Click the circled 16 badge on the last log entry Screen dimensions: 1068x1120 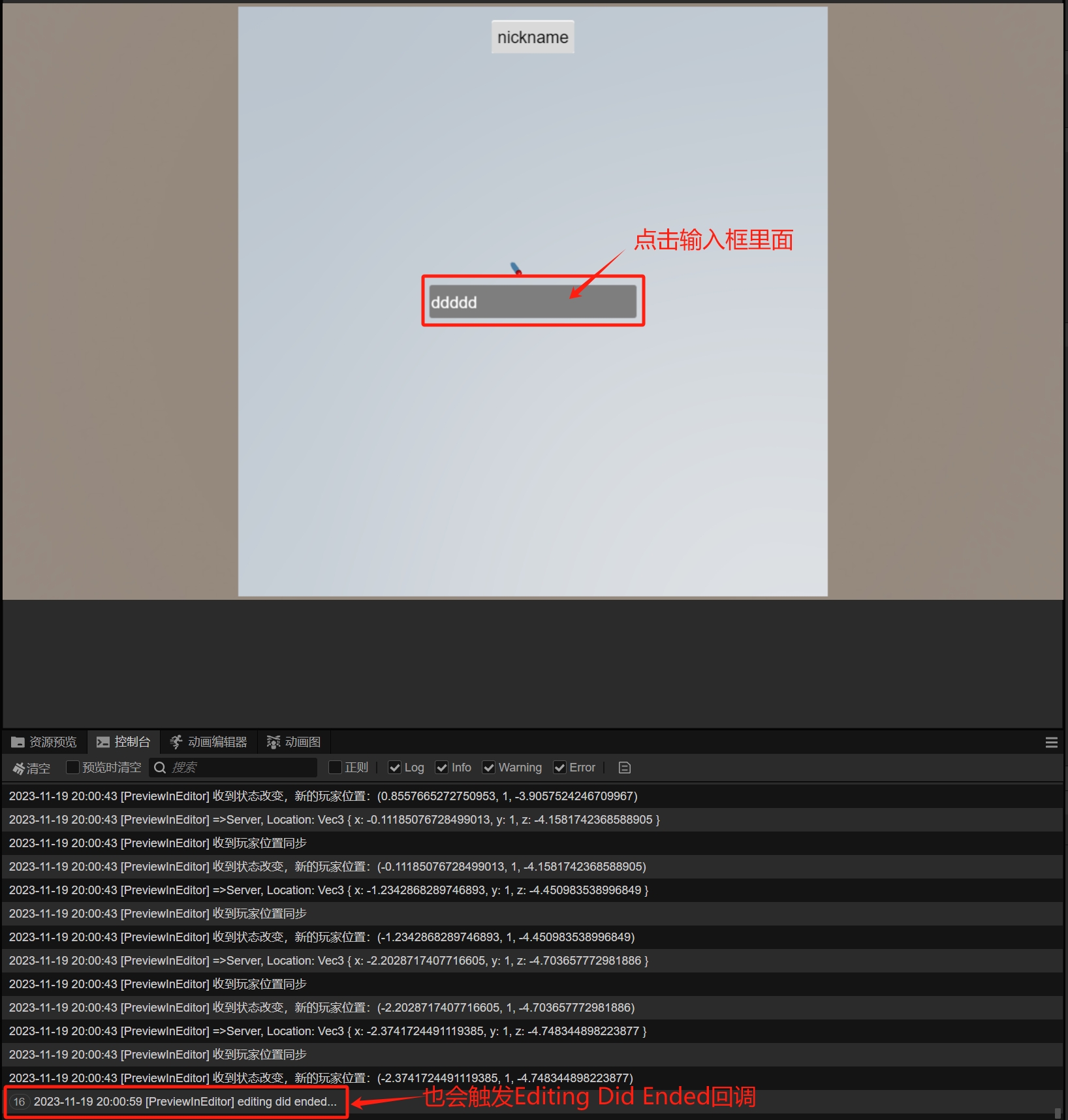click(x=19, y=1101)
